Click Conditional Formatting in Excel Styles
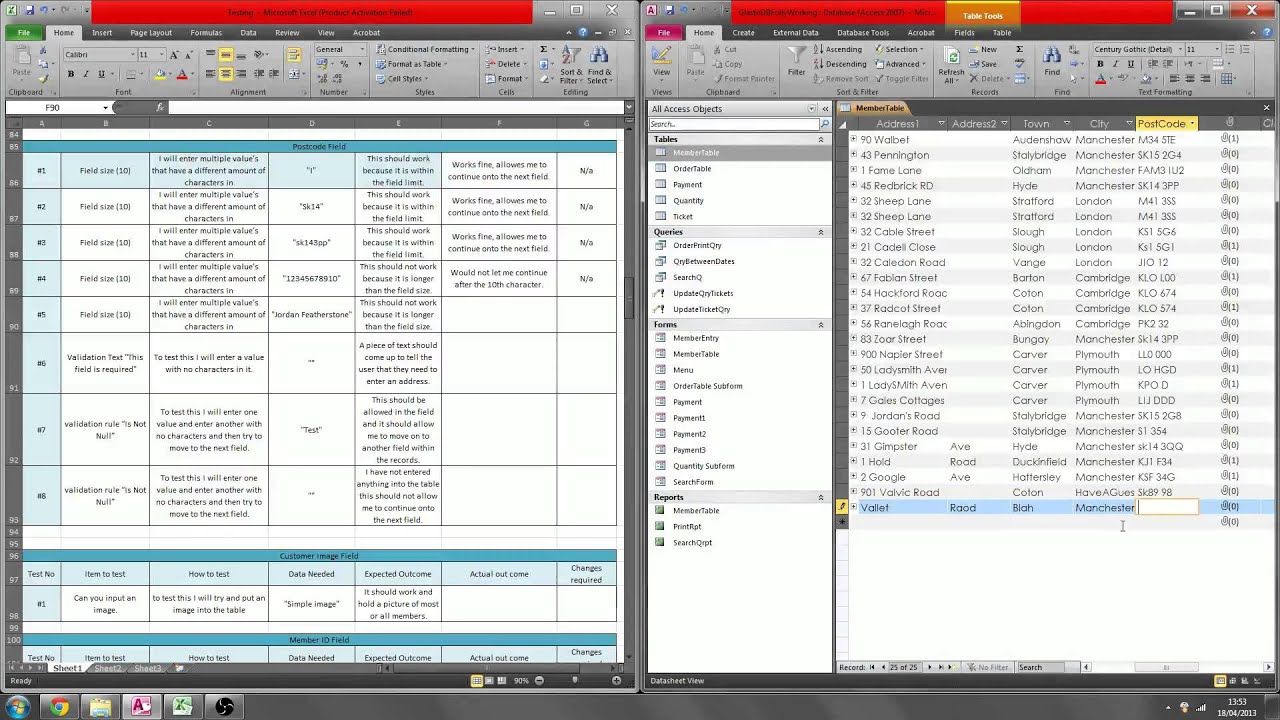 coord(423,49)
